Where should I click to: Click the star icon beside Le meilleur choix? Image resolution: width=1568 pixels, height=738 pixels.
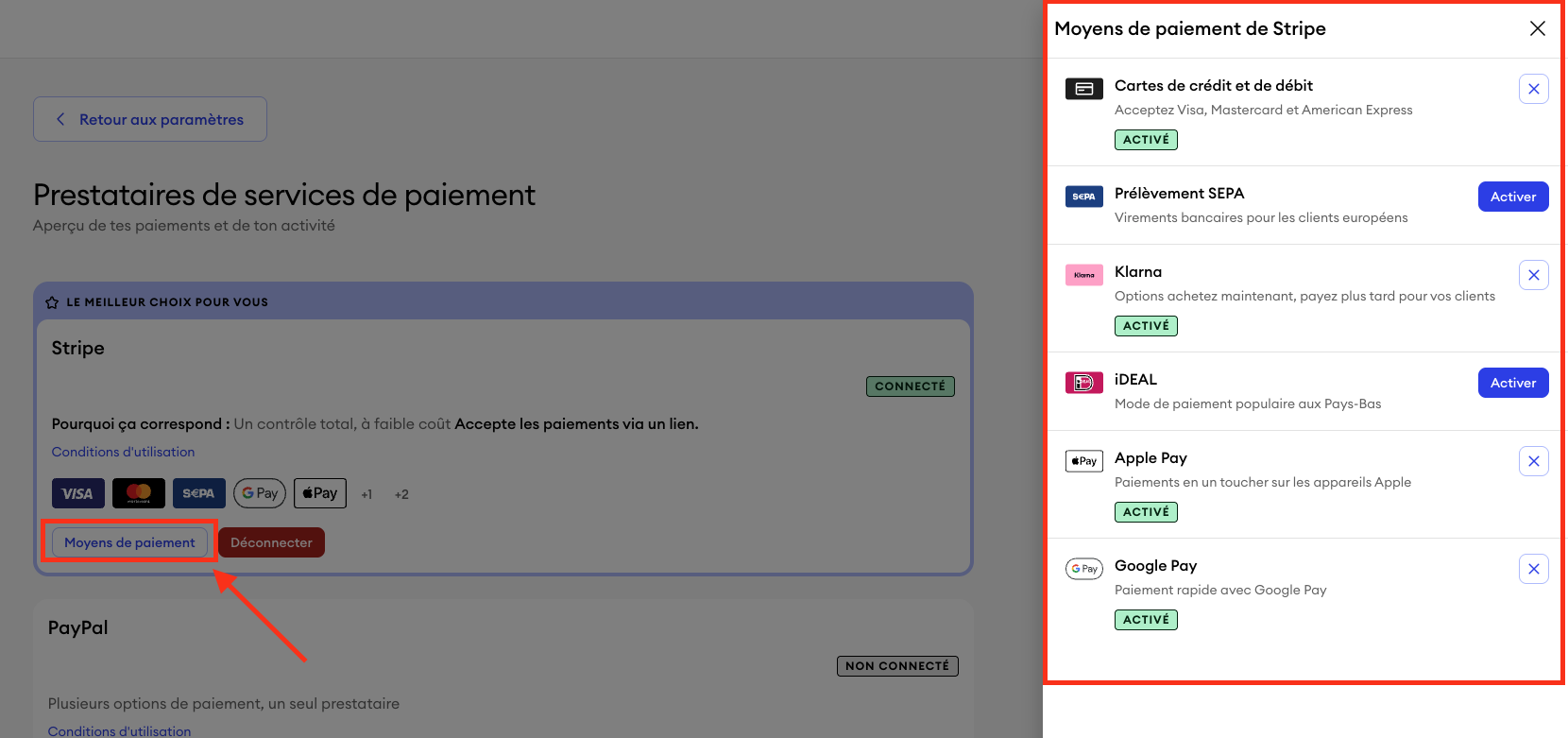click(x=52, y=302)
